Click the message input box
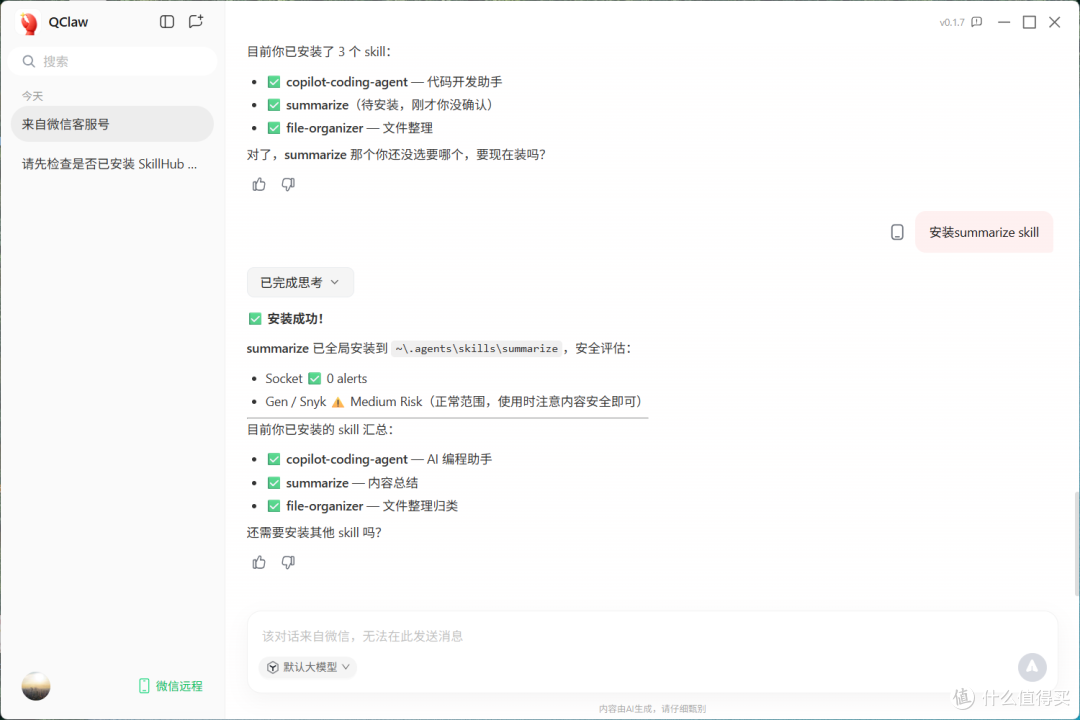This screenshot has height=720, width=1080. 652,636
